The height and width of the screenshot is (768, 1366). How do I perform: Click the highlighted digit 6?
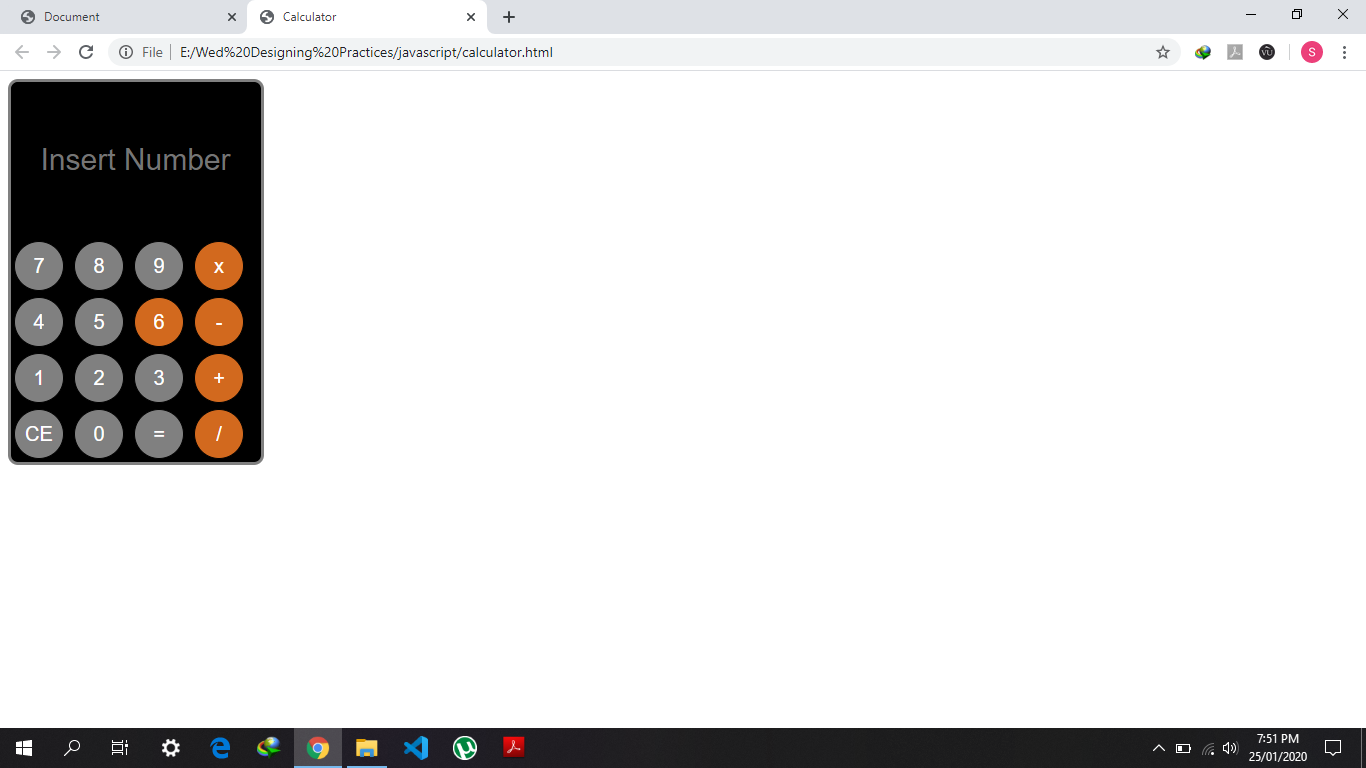[x=158, y=322]
